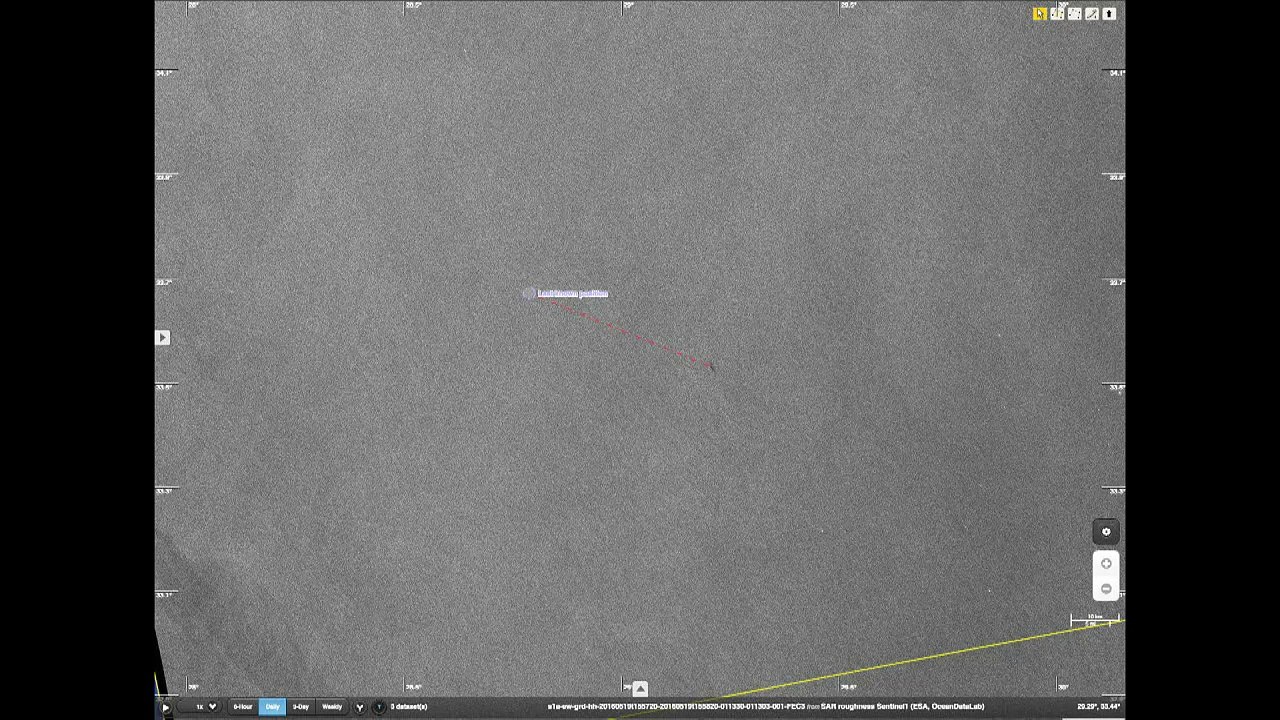This screenshot has width=1280, height=720.
Task: Switch to 3-Day time step
Action: (x=301, y=707)
